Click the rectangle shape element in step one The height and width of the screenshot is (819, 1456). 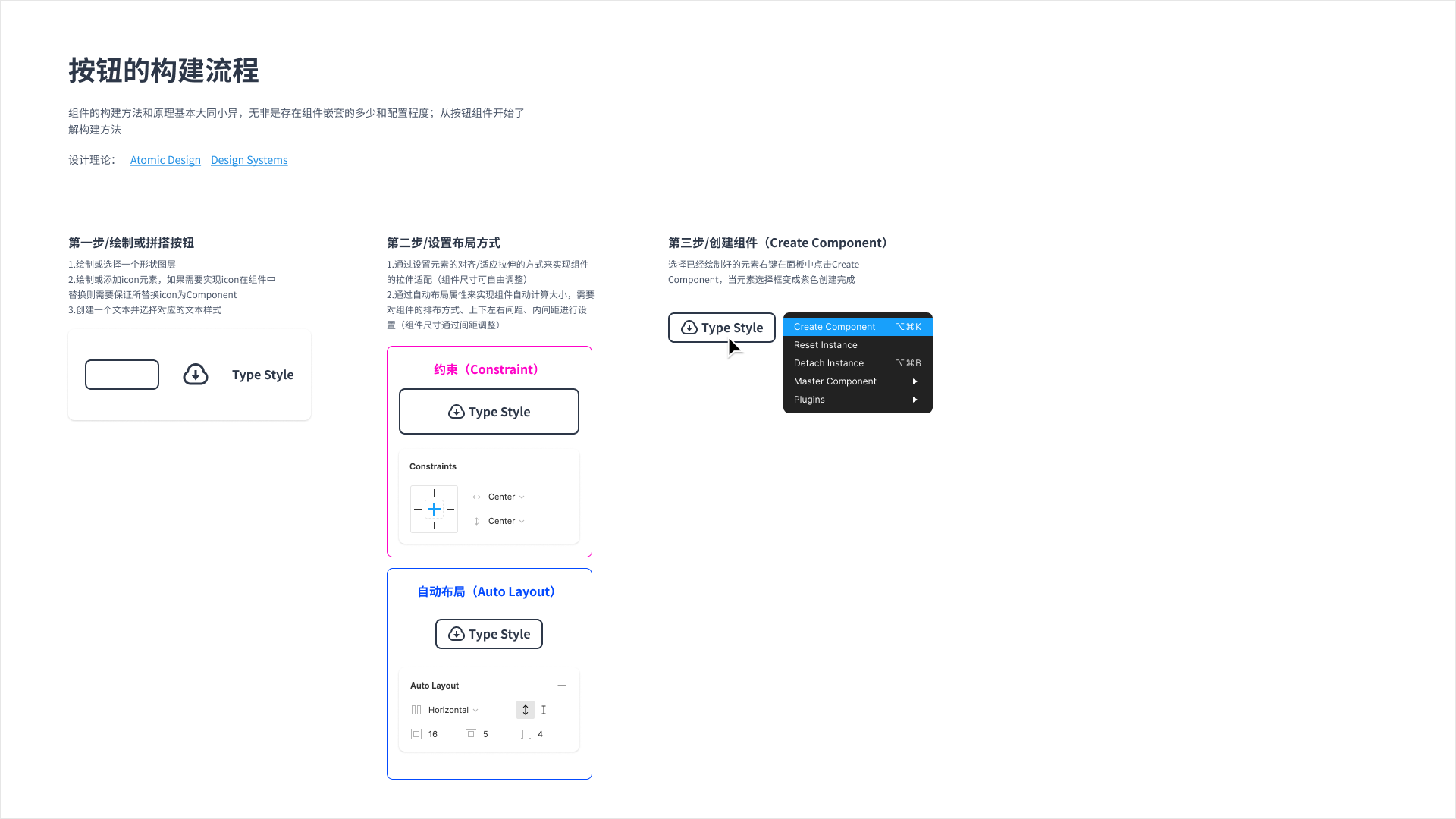(121, 373)
